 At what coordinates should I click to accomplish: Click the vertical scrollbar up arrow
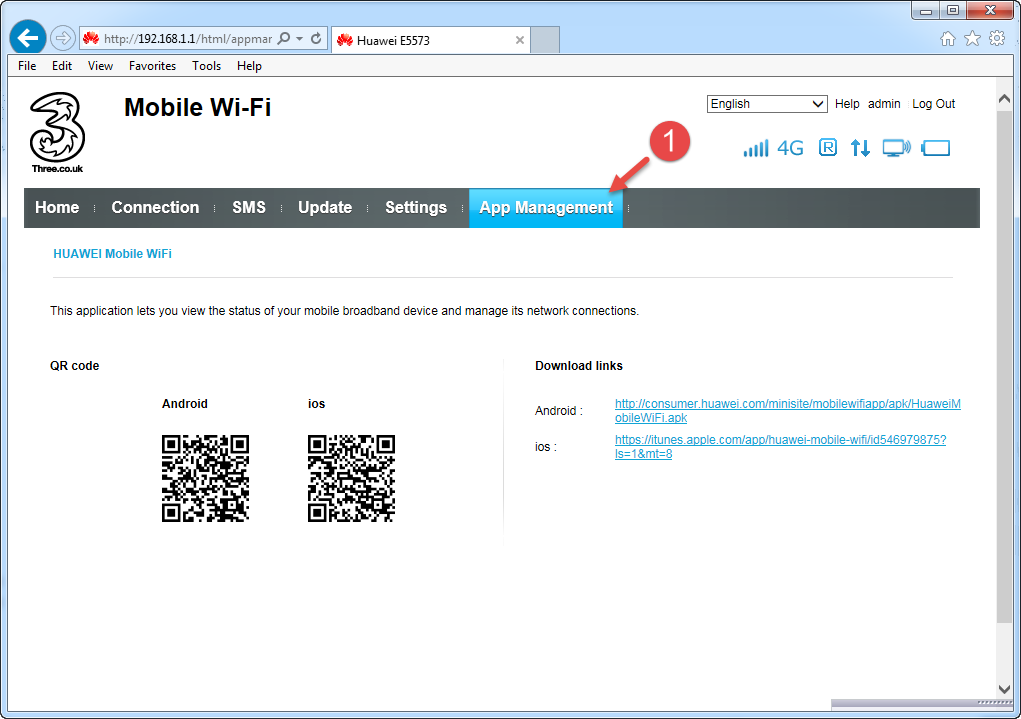tap(1004, 99)
